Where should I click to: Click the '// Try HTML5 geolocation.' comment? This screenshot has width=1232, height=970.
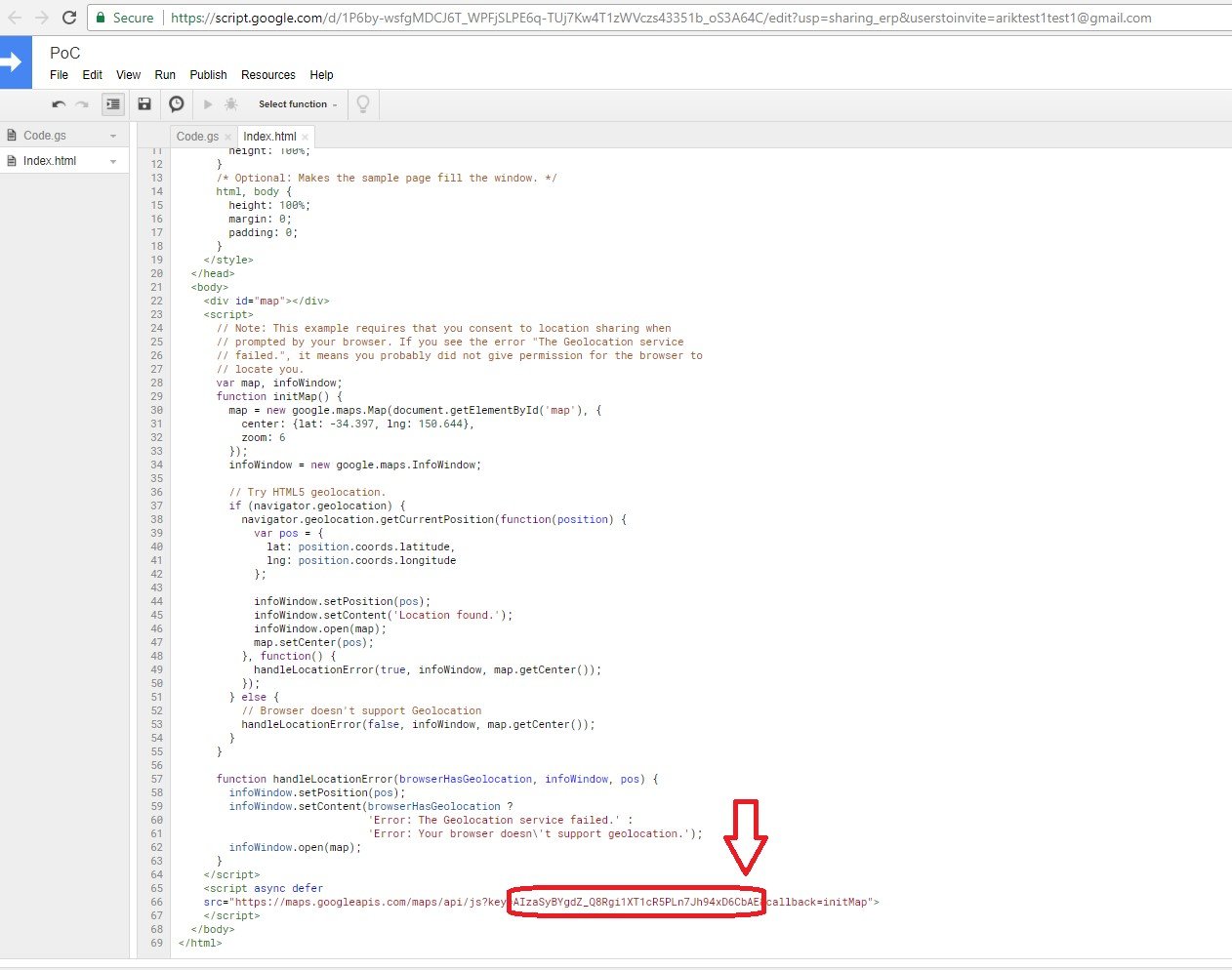(x=308, y=492)
